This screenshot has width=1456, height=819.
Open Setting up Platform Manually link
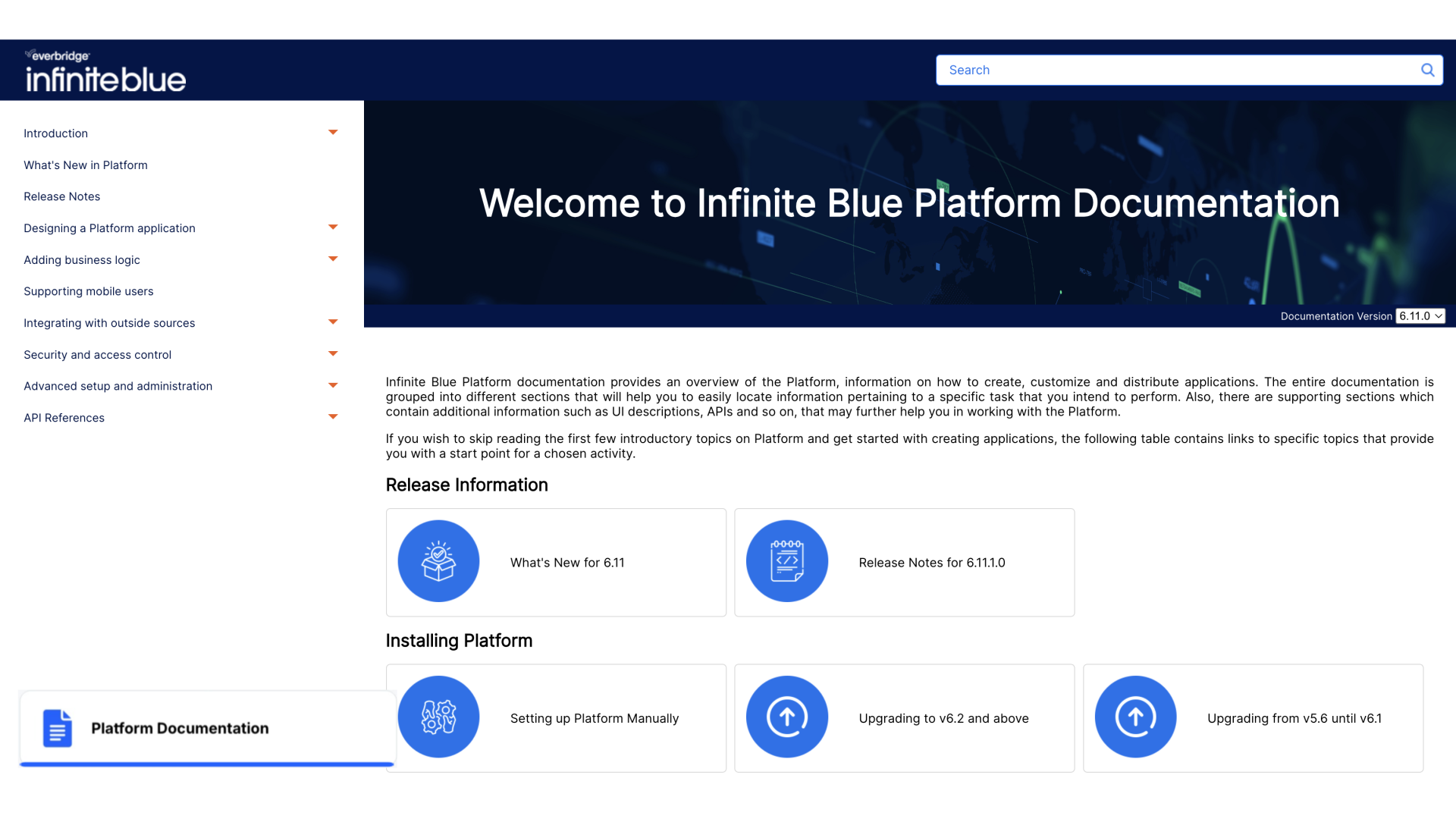tap(595, 718)
